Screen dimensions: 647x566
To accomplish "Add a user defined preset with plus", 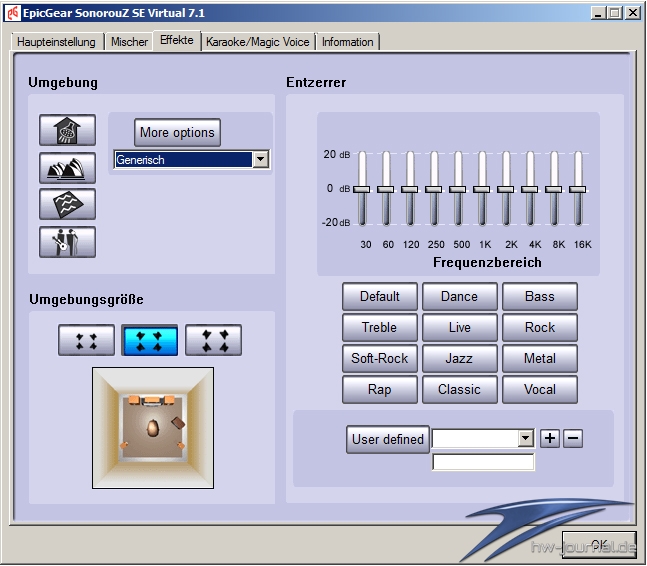I will pyautogui.click(x=550, y=438).
